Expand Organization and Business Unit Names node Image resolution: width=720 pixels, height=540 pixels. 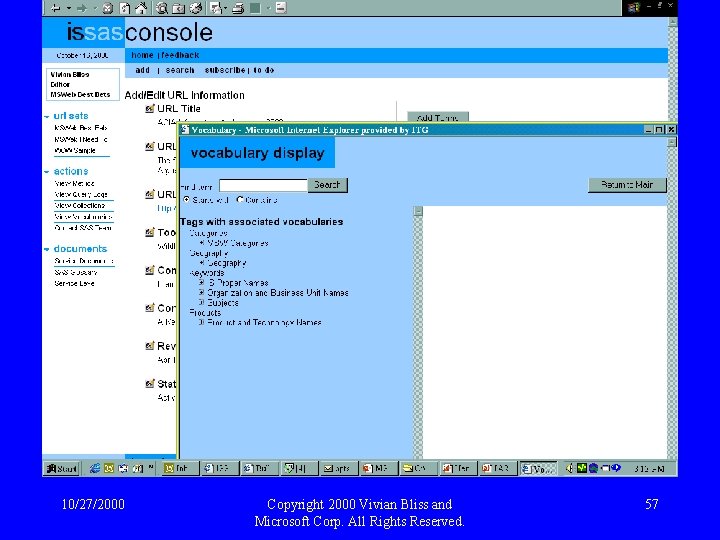point(202,292)
